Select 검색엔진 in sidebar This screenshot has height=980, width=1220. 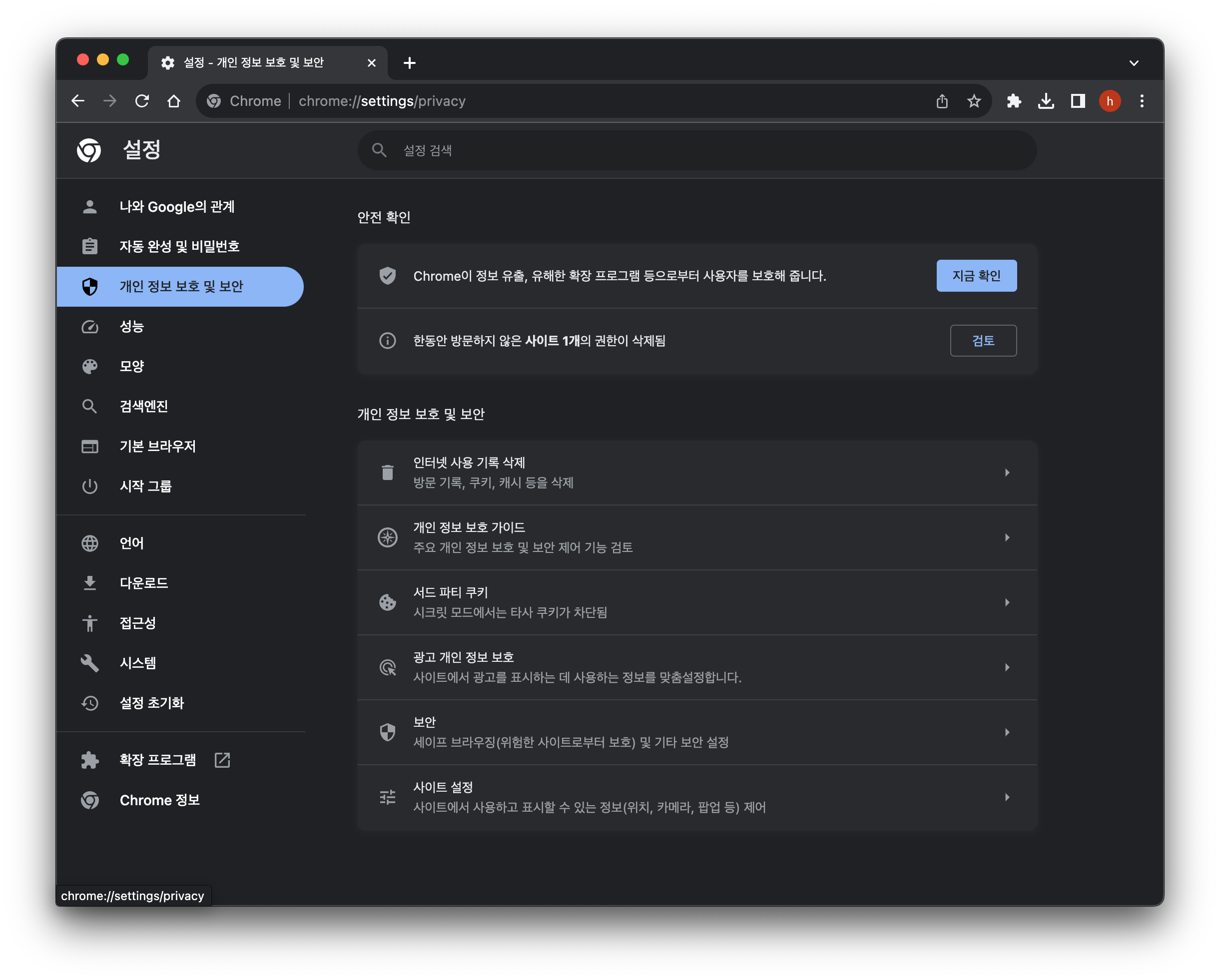pos(144,406)
